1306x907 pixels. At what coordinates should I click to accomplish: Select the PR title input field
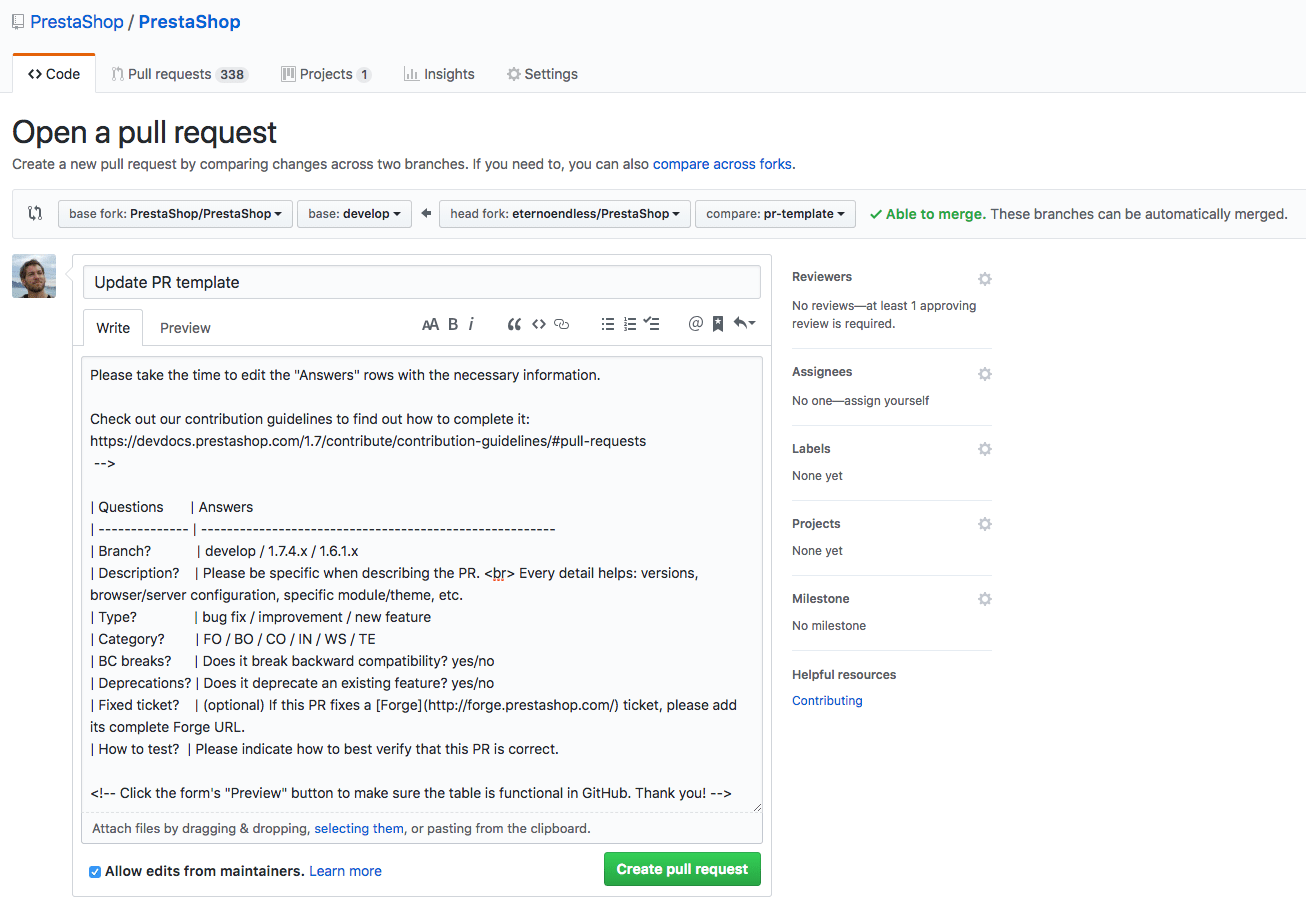[x=421, y=282]
